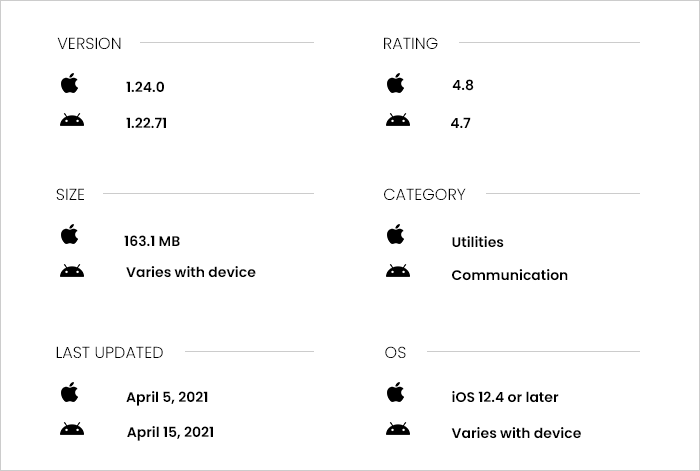Select the Android version 1.22.71 text
Screen dimensions: 700x471
tap(146, 123)
